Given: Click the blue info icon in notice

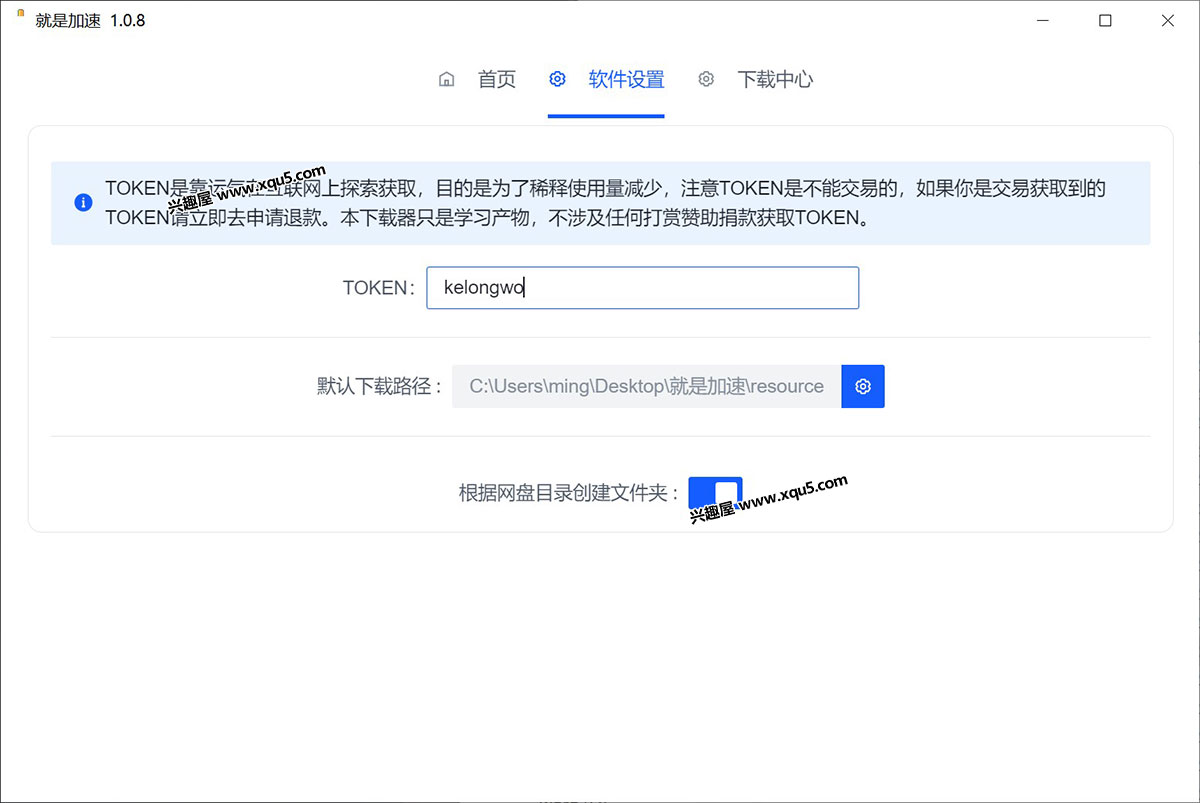Looking at the screenshot, I should point(84,203).
